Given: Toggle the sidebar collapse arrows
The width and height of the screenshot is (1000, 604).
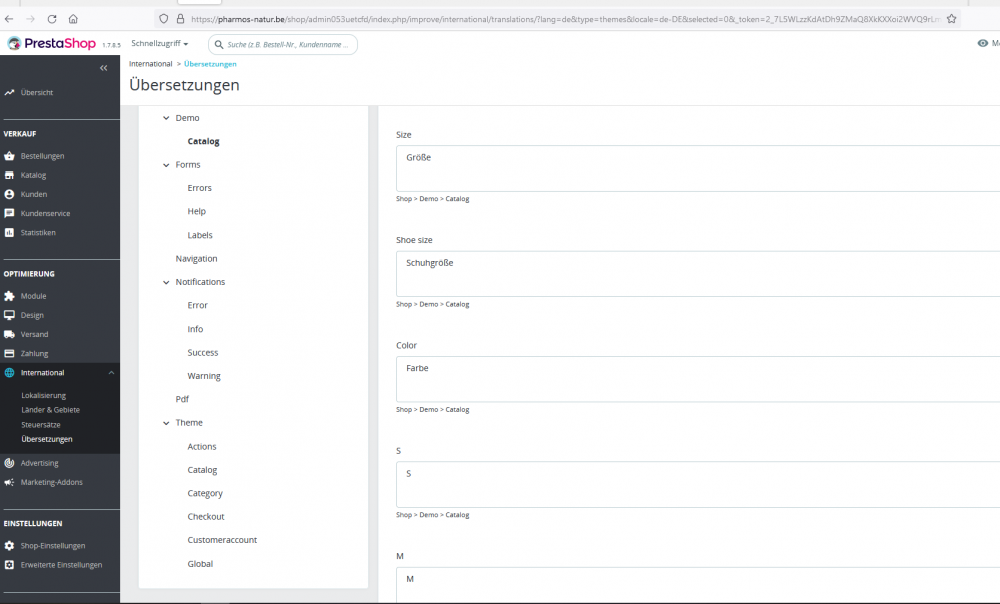Looking at the screenshot, I should [103, 68].
